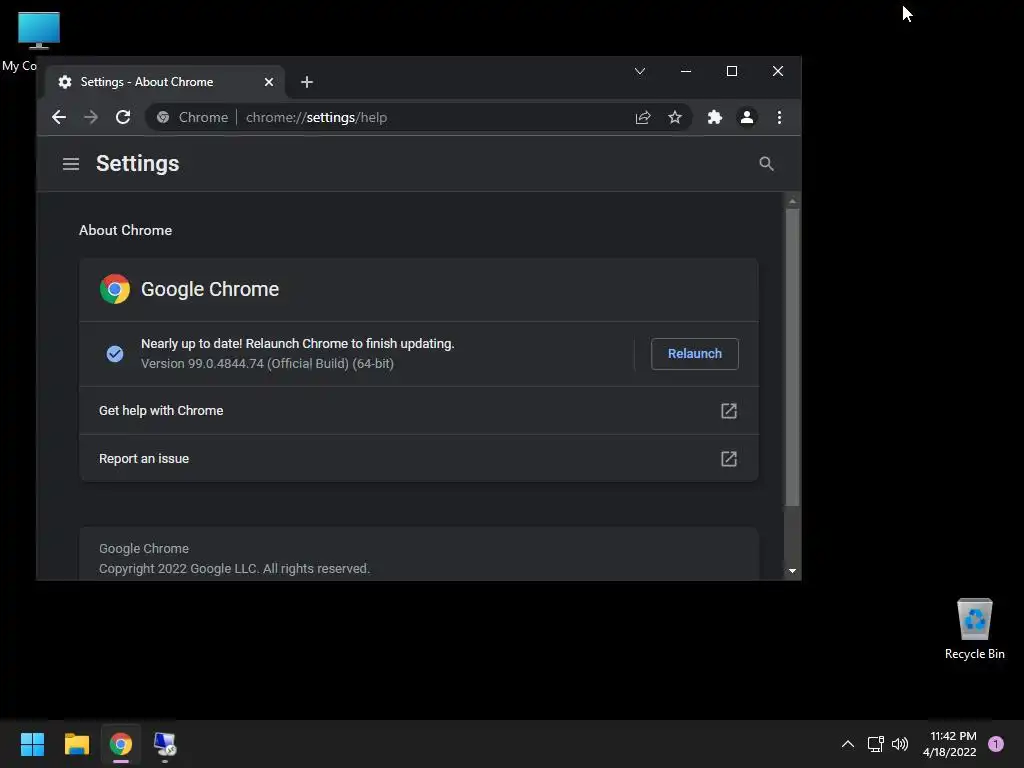Show hidden system tray icons

click(848, 744)
